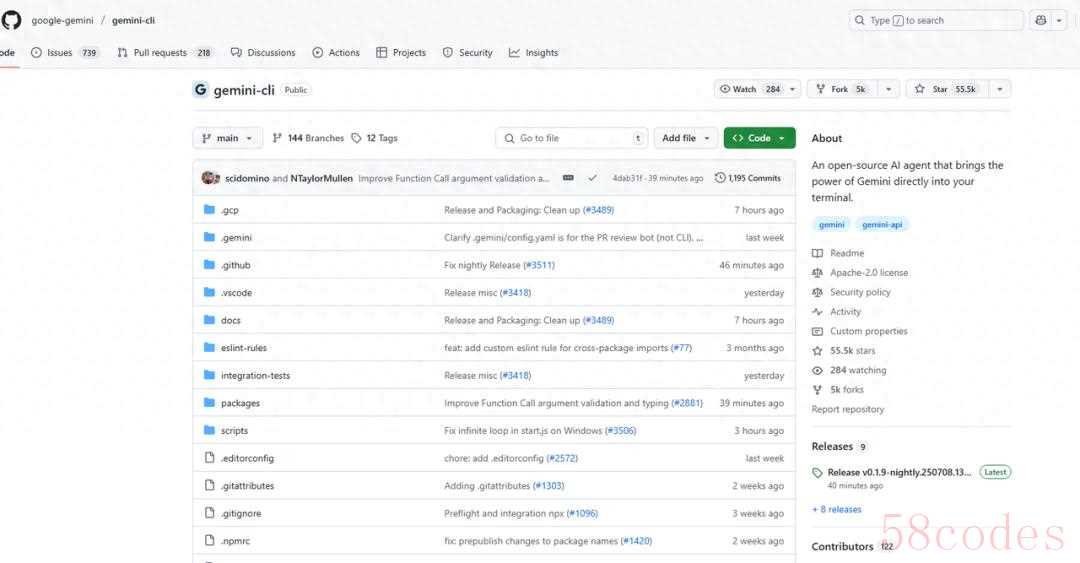Image resolution: width=1080 pixels, height=563 pixels.
Task: Open the integration-tests folder
Action: point(256,376)
